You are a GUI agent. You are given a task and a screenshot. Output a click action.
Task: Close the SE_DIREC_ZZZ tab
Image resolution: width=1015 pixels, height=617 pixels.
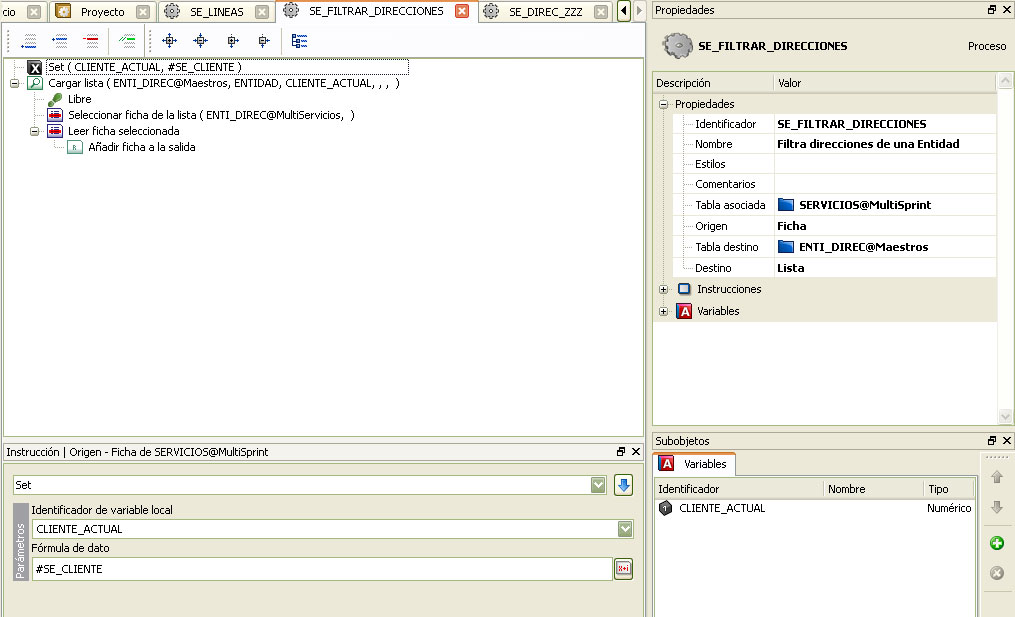[x=601, y=12]
